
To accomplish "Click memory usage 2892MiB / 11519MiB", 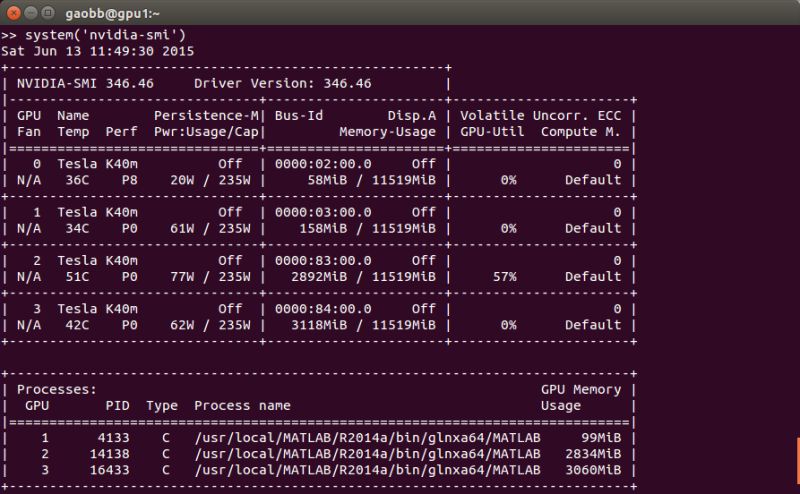I will point(363,277).
